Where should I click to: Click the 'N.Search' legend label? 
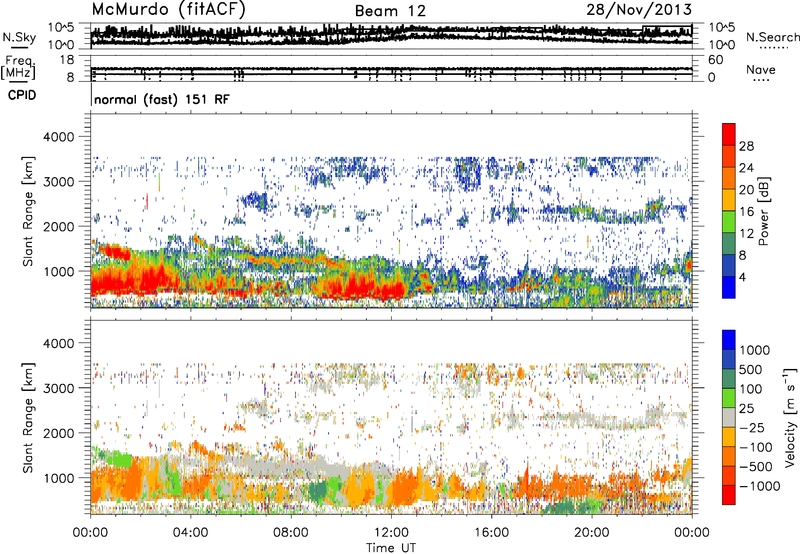pyautogui.click(x=772, y=37)
